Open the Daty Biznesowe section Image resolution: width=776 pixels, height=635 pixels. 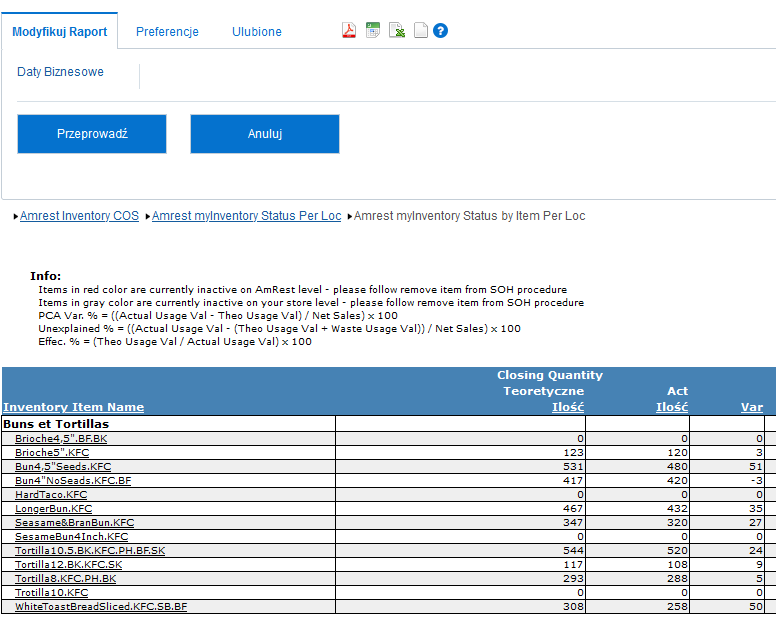[61, 72]
